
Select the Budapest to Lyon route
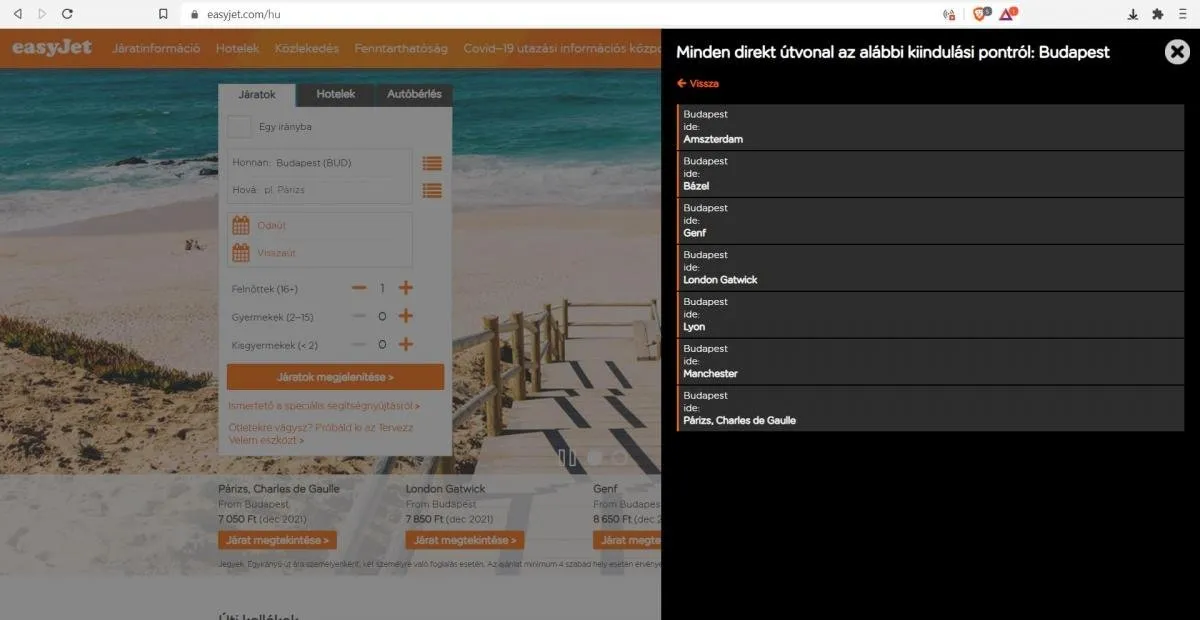click(x=930, y=315)
